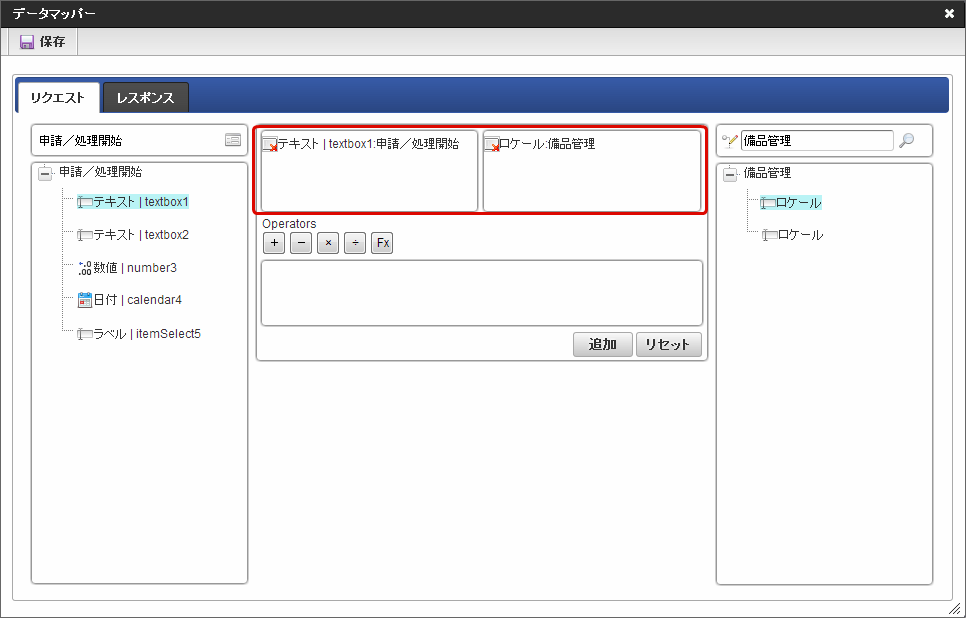The height and width of the screenshot is (618, 966).
Task: Collapse the 備品管理 tree node
Action: click(x=730, y=174)
